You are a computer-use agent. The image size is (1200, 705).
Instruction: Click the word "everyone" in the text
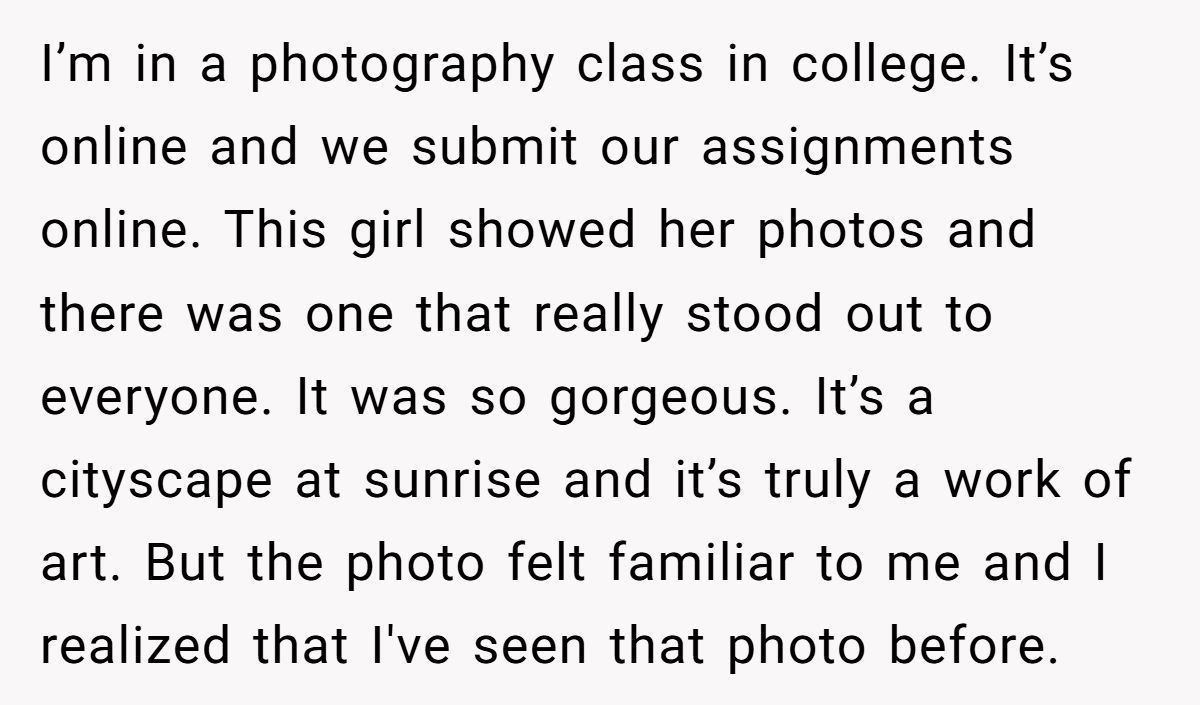[x=156, y=399]
